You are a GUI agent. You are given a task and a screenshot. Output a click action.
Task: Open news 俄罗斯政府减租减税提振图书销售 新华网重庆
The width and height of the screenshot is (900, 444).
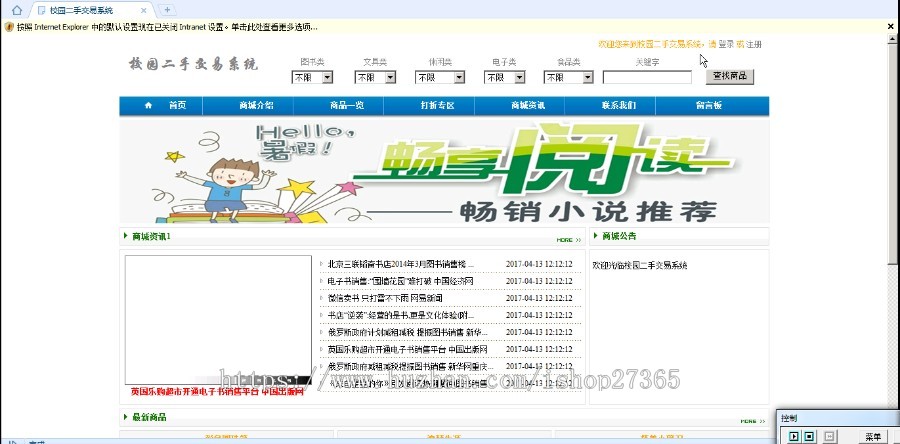[x=410, y=366]
